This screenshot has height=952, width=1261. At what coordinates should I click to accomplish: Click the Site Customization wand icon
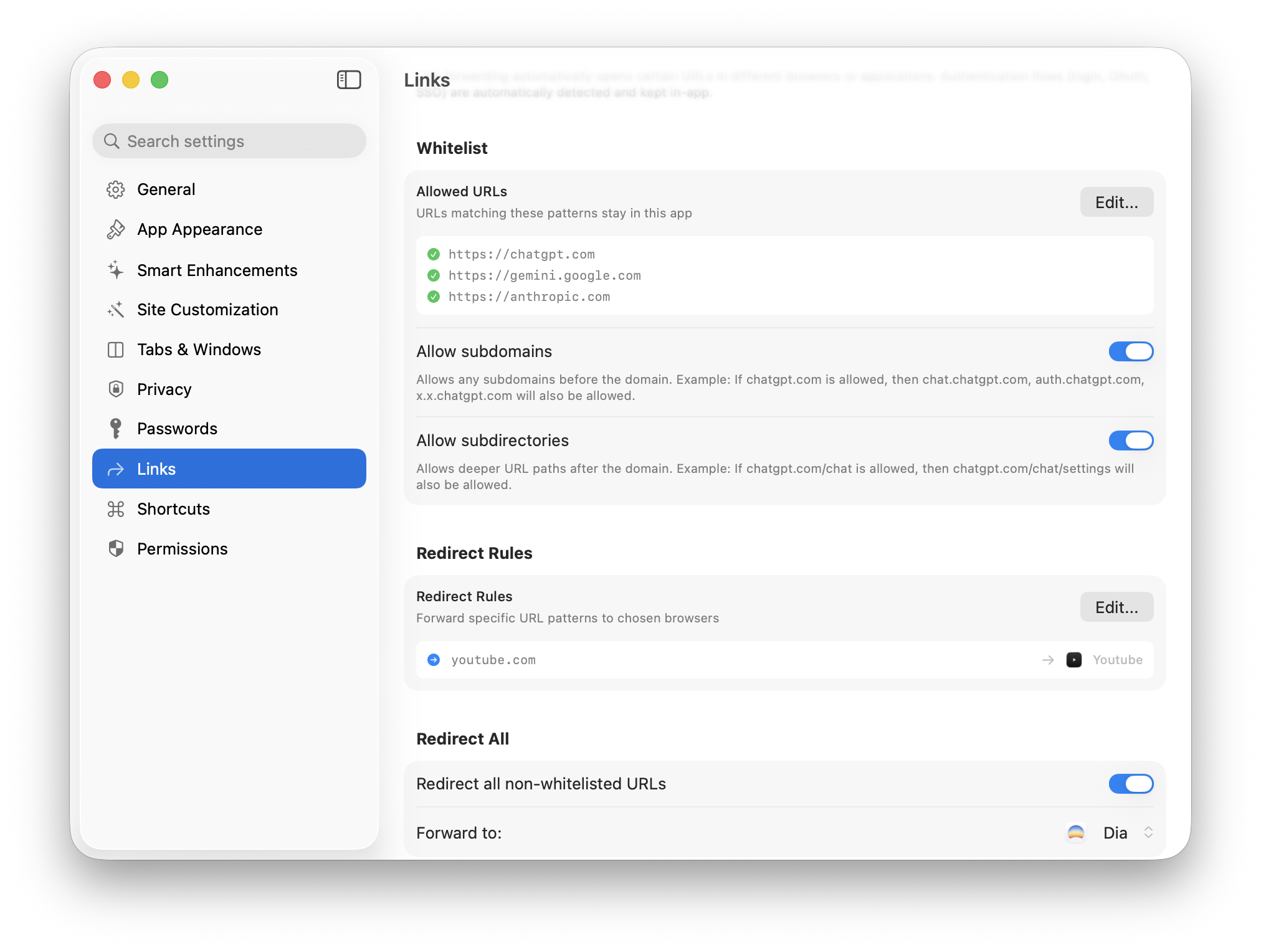point(116,310)
